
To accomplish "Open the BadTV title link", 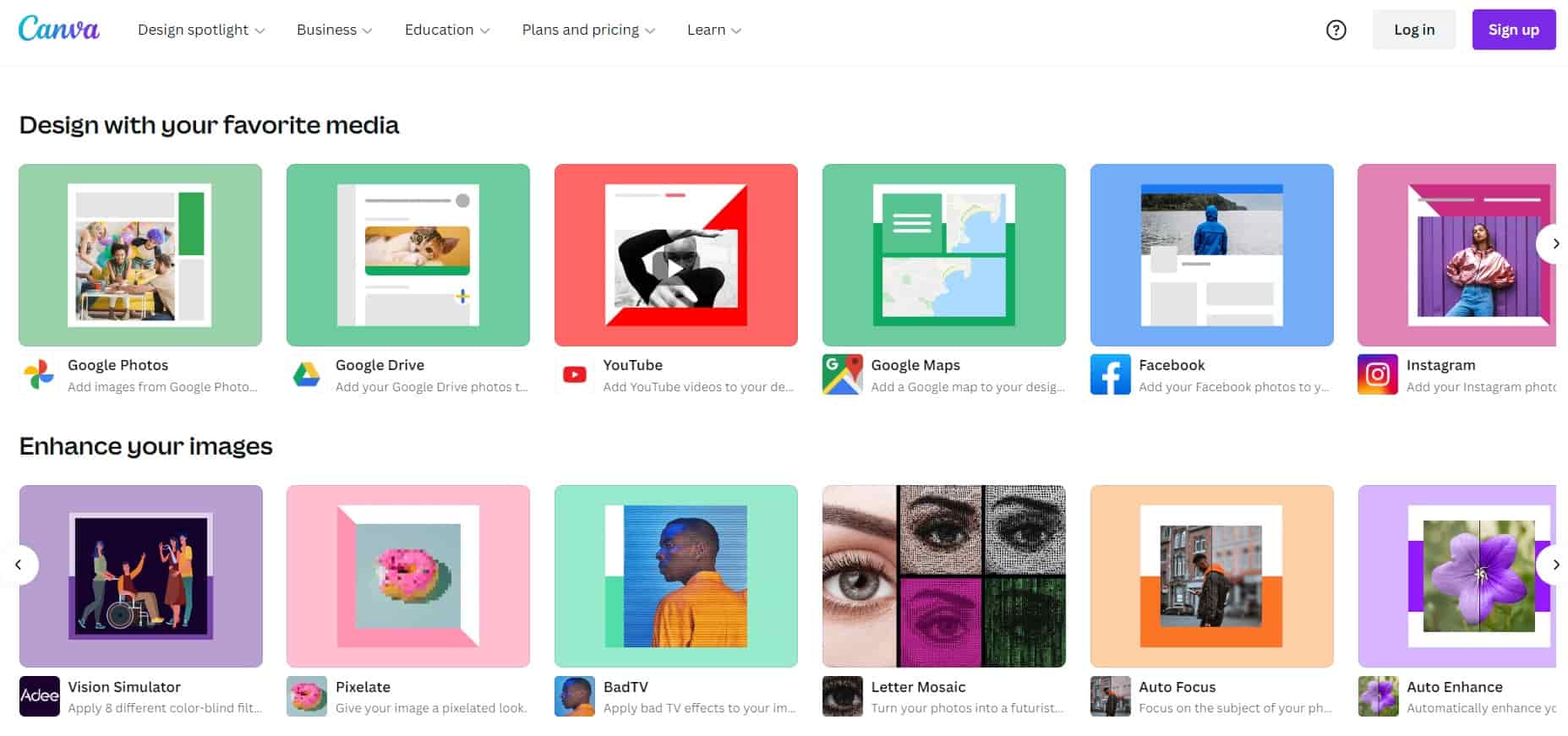I will [x=626, y=687].
